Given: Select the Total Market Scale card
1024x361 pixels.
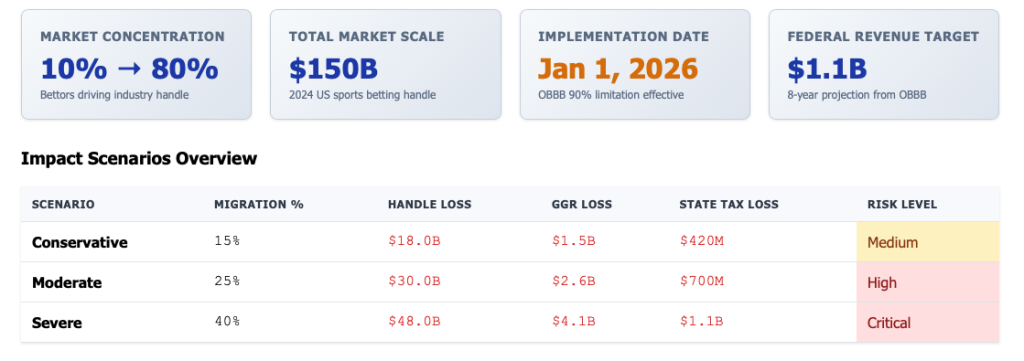Looking at the screenshot, I should (x=385, y=64).
